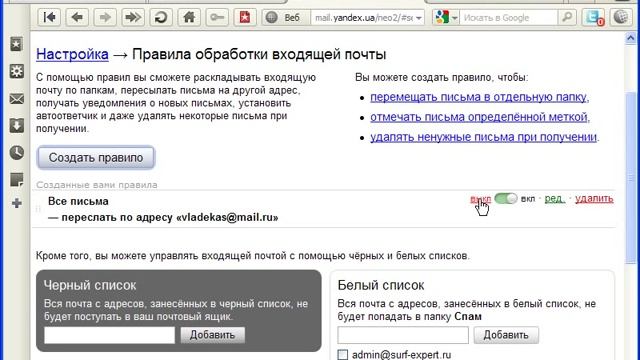Click удалить link to delete rule
This screenshot has height=360, width=640.
tap(594, 199)
